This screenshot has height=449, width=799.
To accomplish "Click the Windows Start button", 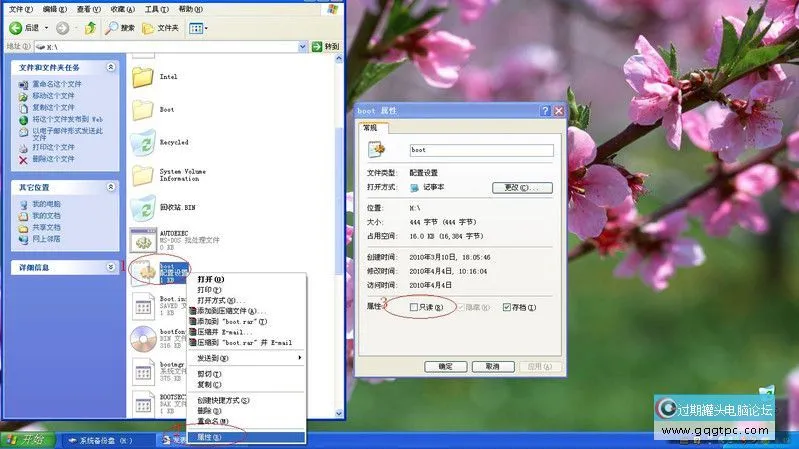I will pyautogui.click(x=29, y=440).
